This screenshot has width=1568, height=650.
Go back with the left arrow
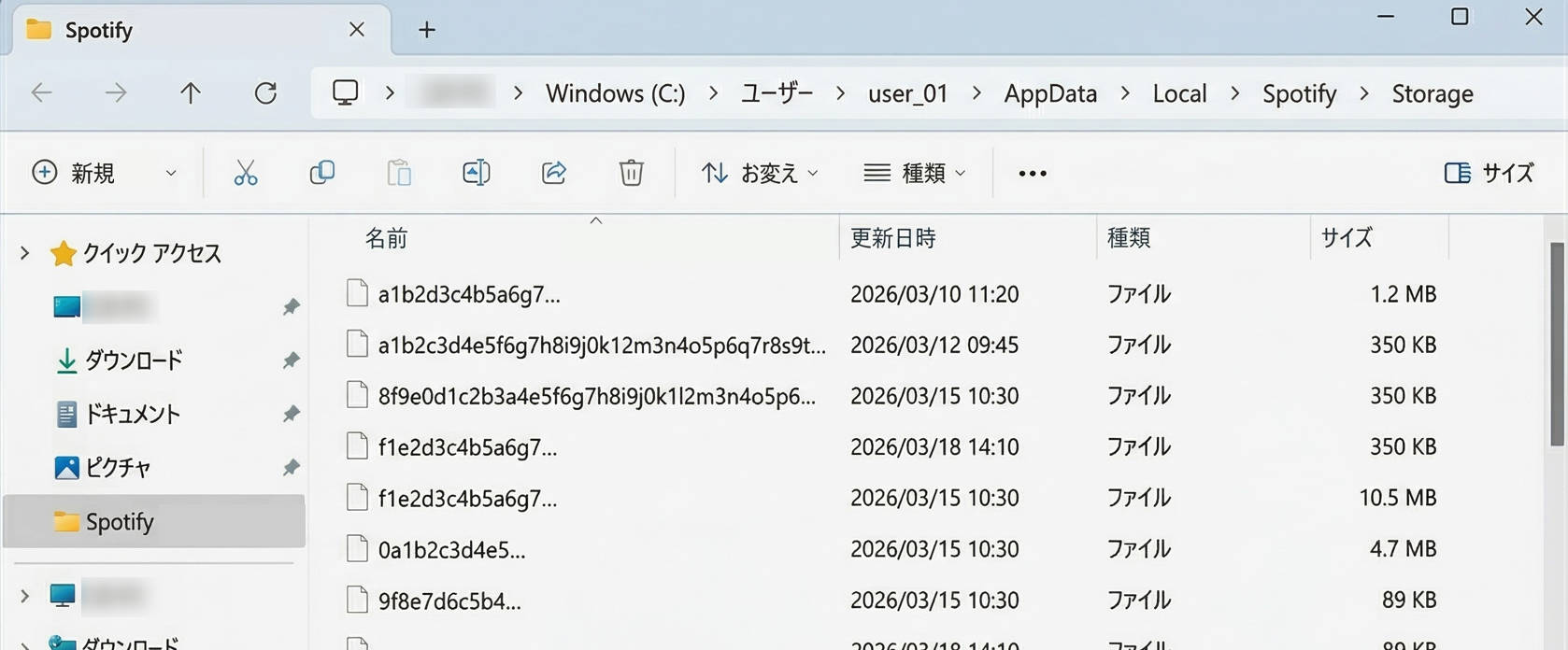pyautogui.click(x=42, y=92)
